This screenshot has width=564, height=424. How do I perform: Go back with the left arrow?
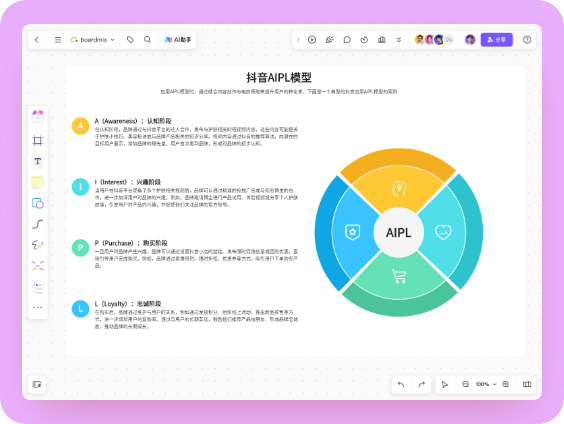37,40
